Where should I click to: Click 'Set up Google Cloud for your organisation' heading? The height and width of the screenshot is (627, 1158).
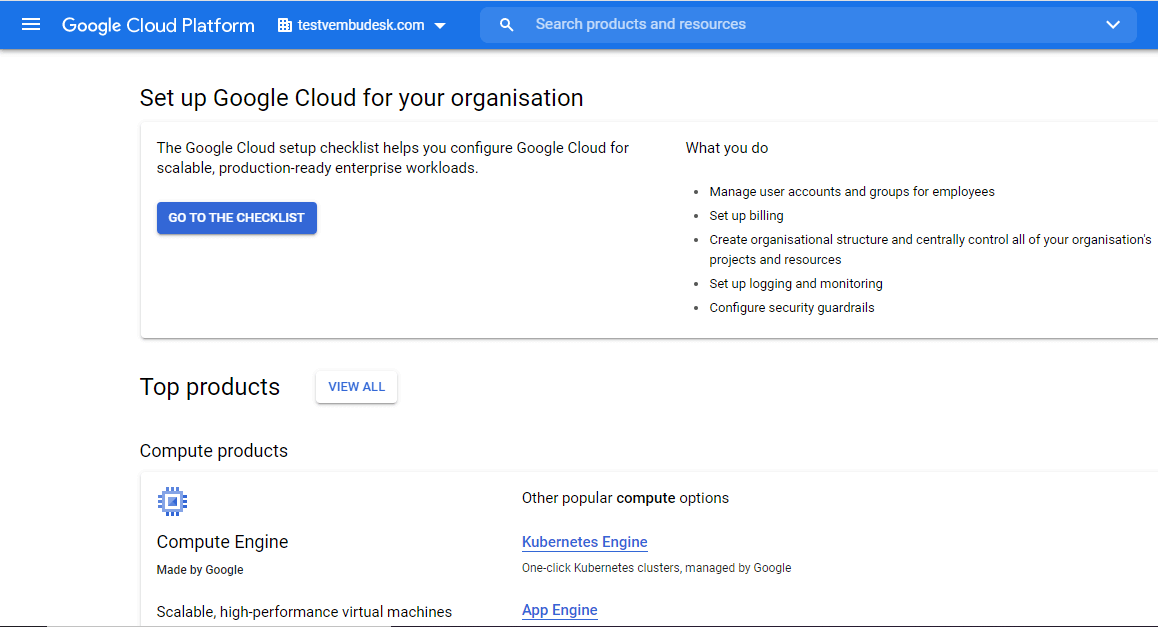361,98
